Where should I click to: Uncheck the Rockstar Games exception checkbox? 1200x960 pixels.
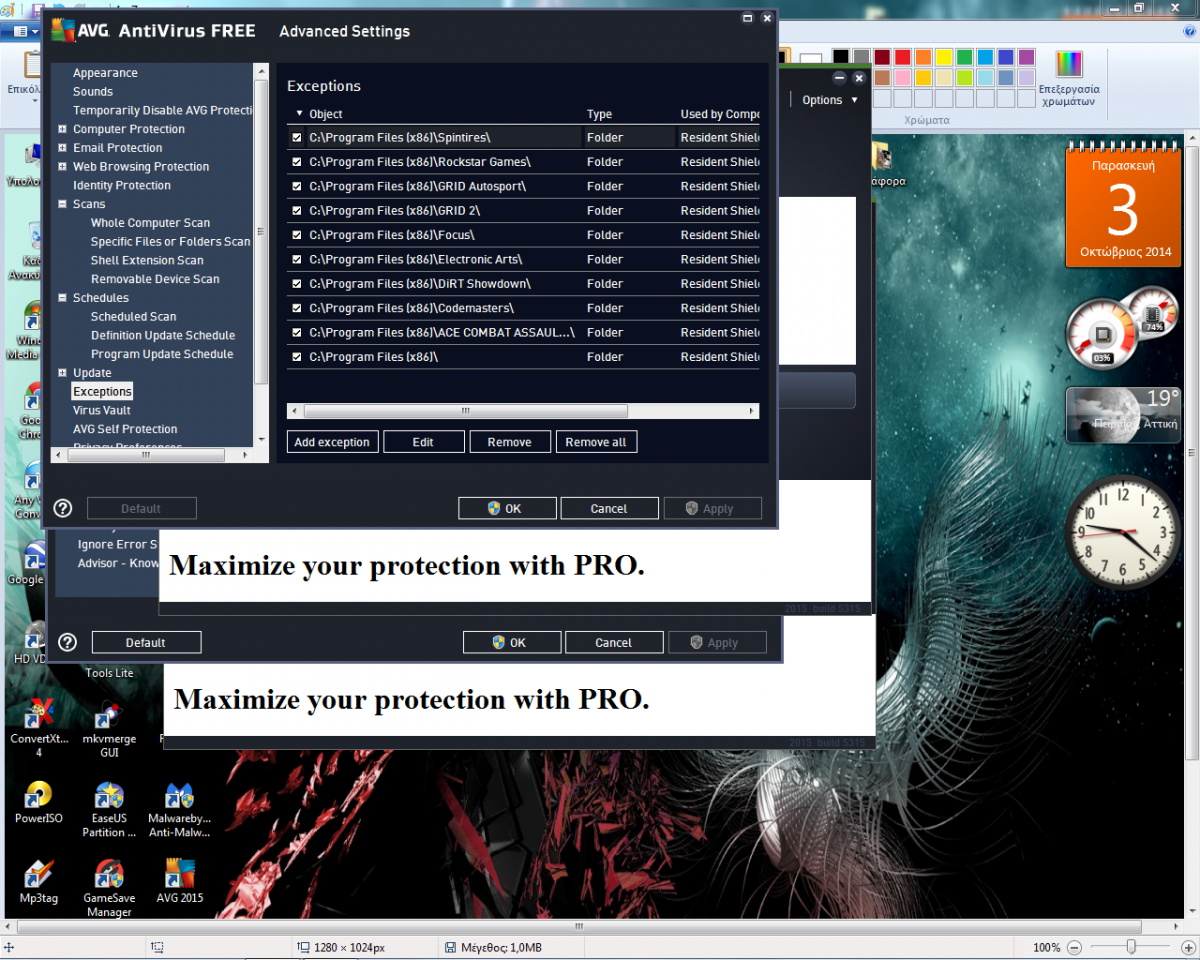click(297, 162)
